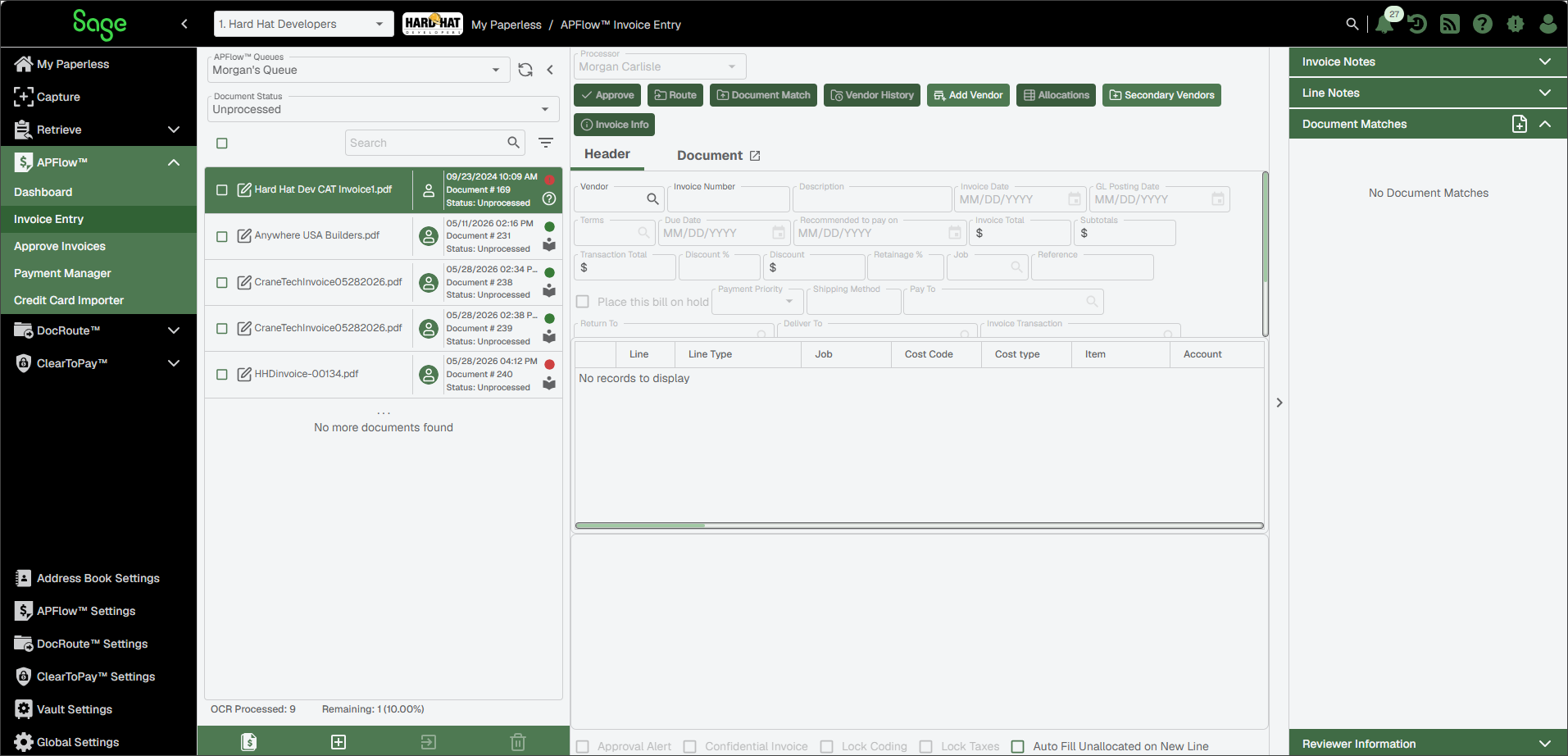Collapse the queue panel with left chevron
The height and width of the screenshot is (756, 1568).
(550, 70)
